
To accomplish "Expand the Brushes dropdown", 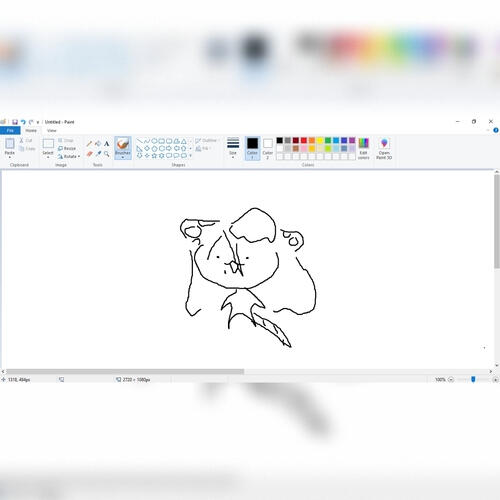I will tap(123, 148).
